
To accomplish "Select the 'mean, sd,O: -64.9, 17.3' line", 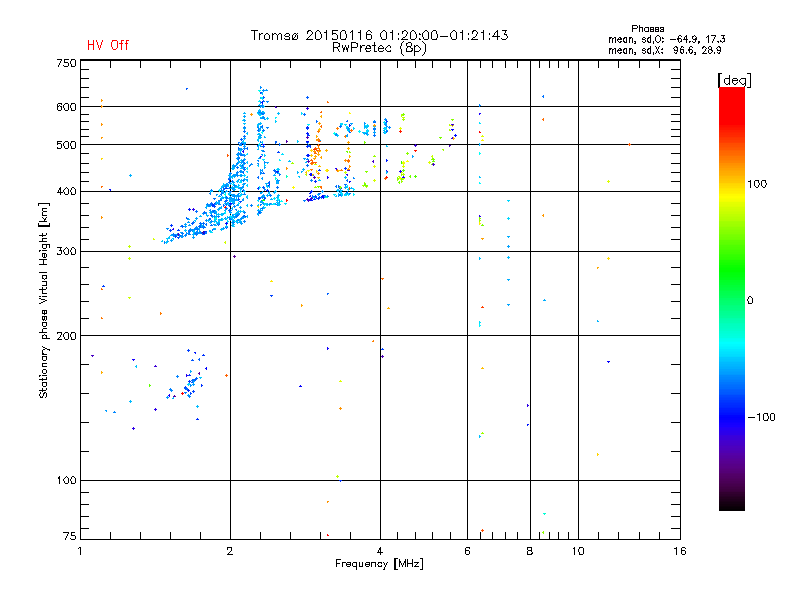I will pos(666,39).
